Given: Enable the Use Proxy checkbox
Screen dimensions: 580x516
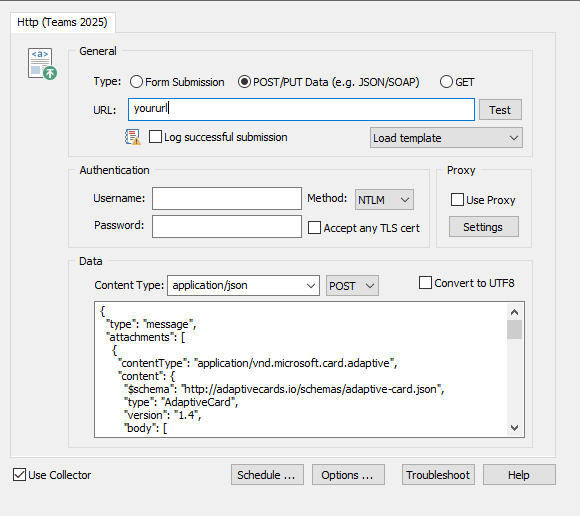Looking at the screenshot, I should tap(457, 200).
